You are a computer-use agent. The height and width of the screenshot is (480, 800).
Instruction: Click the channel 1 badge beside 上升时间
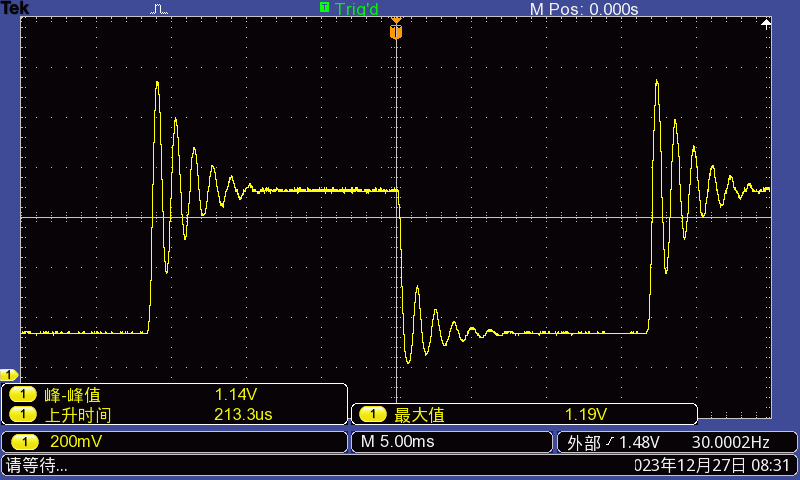tap(22, 414)
